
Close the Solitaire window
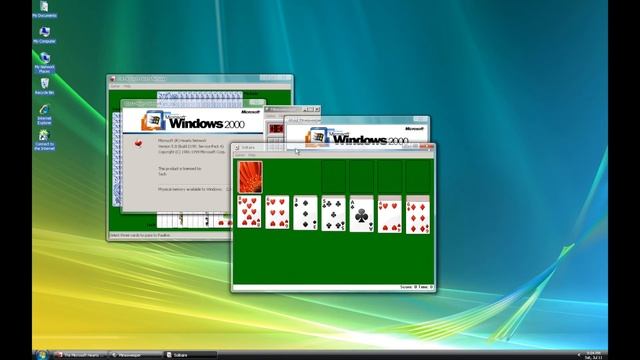point(427,147)
